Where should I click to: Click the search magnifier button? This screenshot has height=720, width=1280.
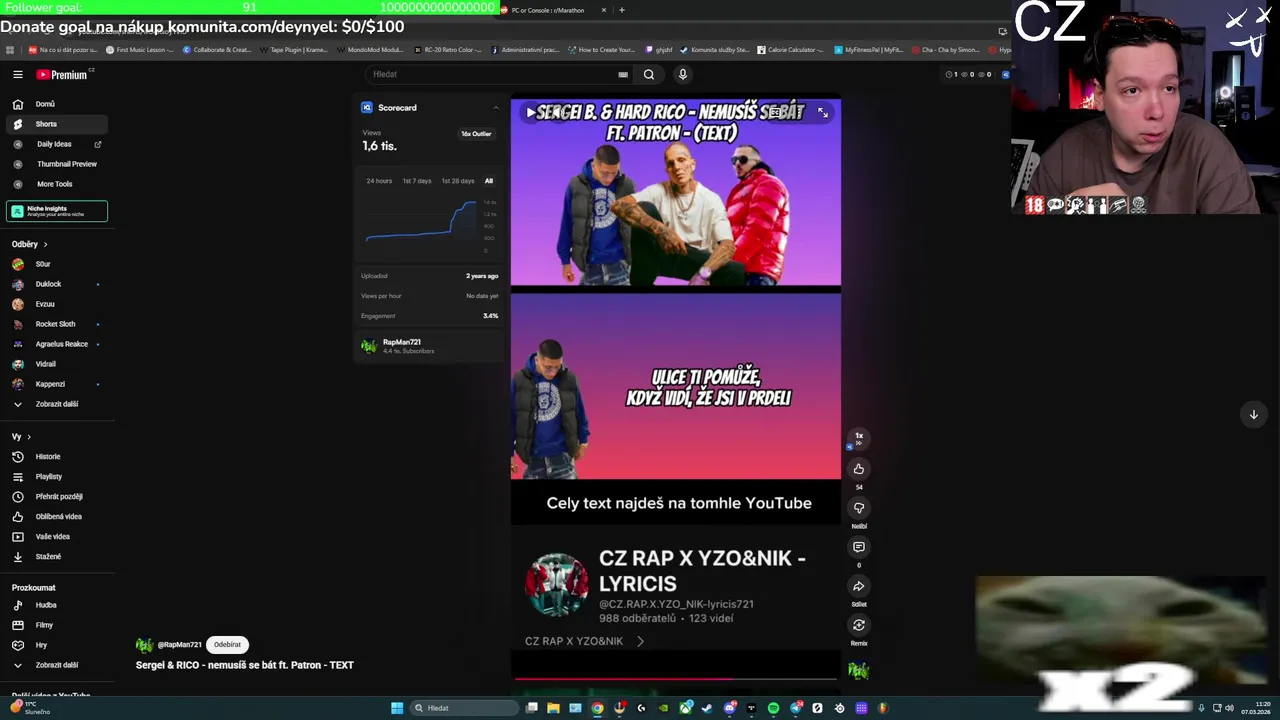pyautogui.click(x=649, y=74)
